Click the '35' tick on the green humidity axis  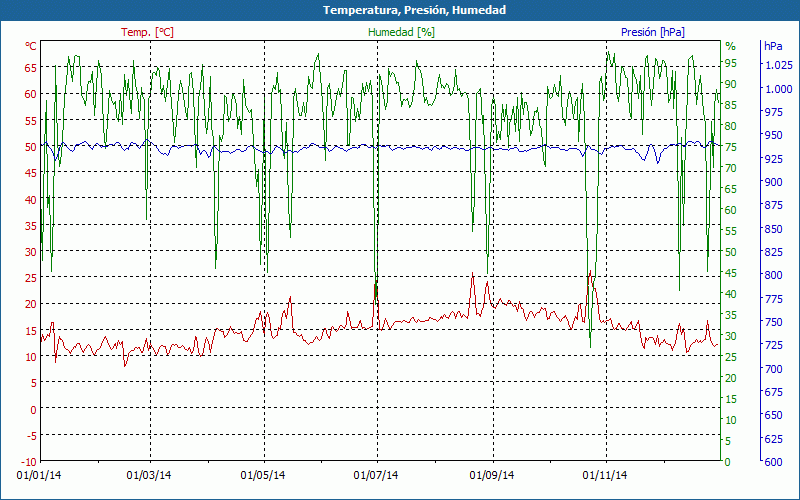[x=731, y=315]
